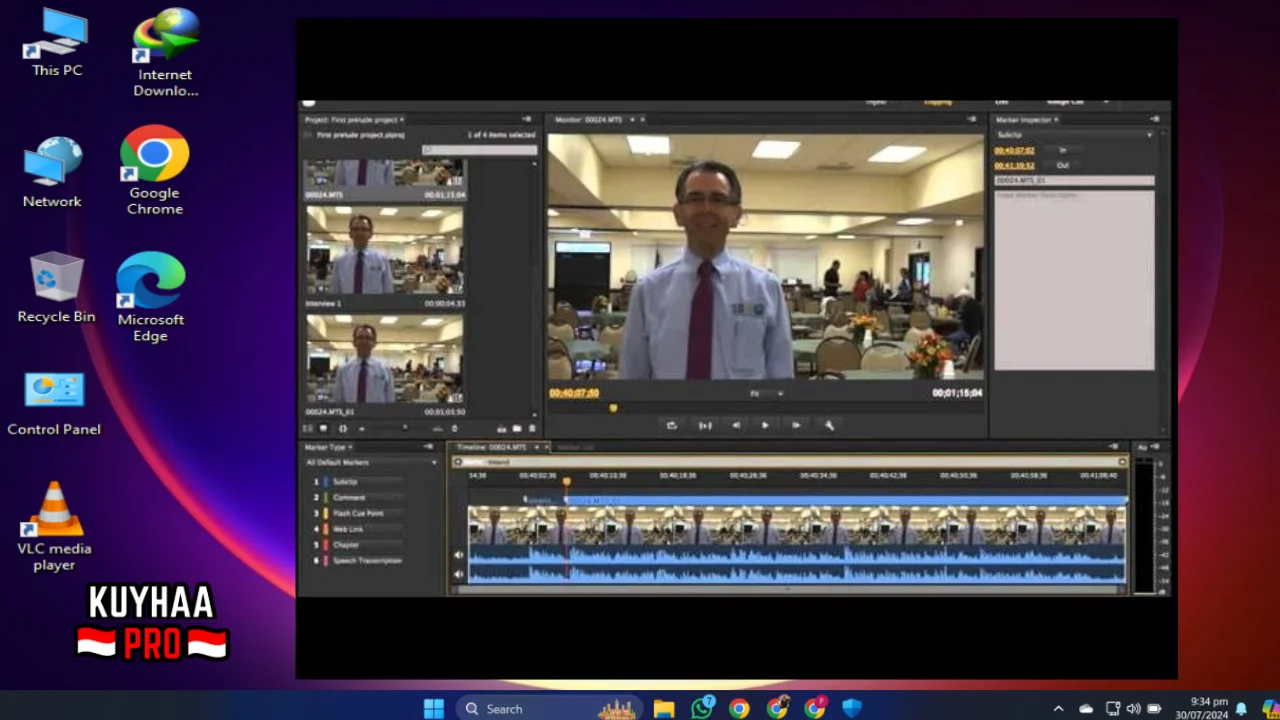Click the Out button in Marker Inspector

pyautogui.click(x=1063, y=165)
